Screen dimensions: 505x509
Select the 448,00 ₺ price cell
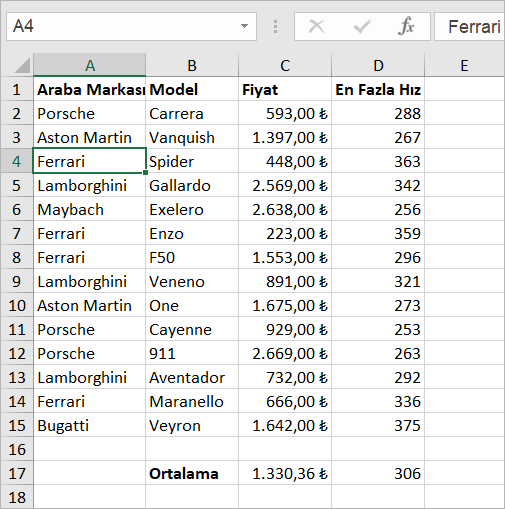tap(285, 161)
